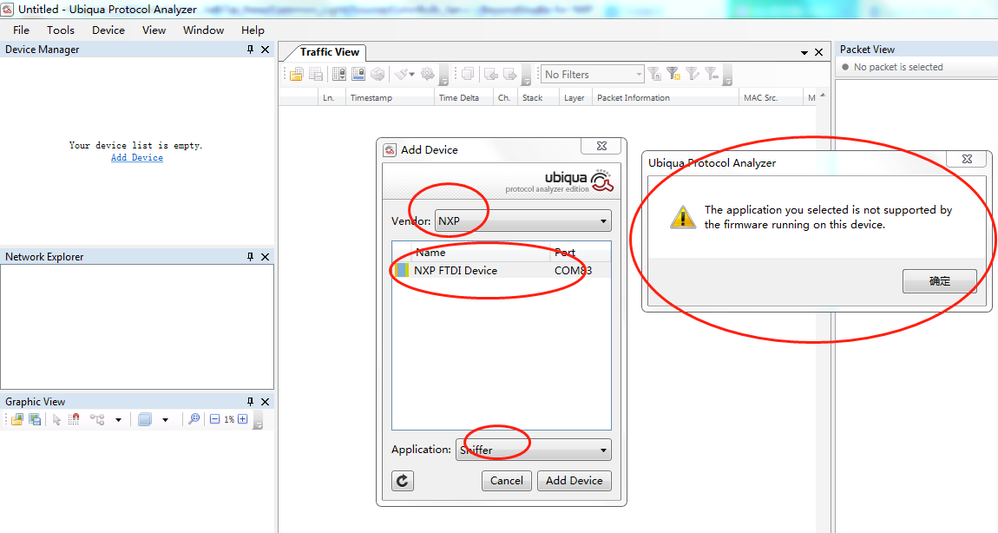Open capture file icon in Traffic View toolbar
The image size is (998, 533).
(x=297, y=75)
